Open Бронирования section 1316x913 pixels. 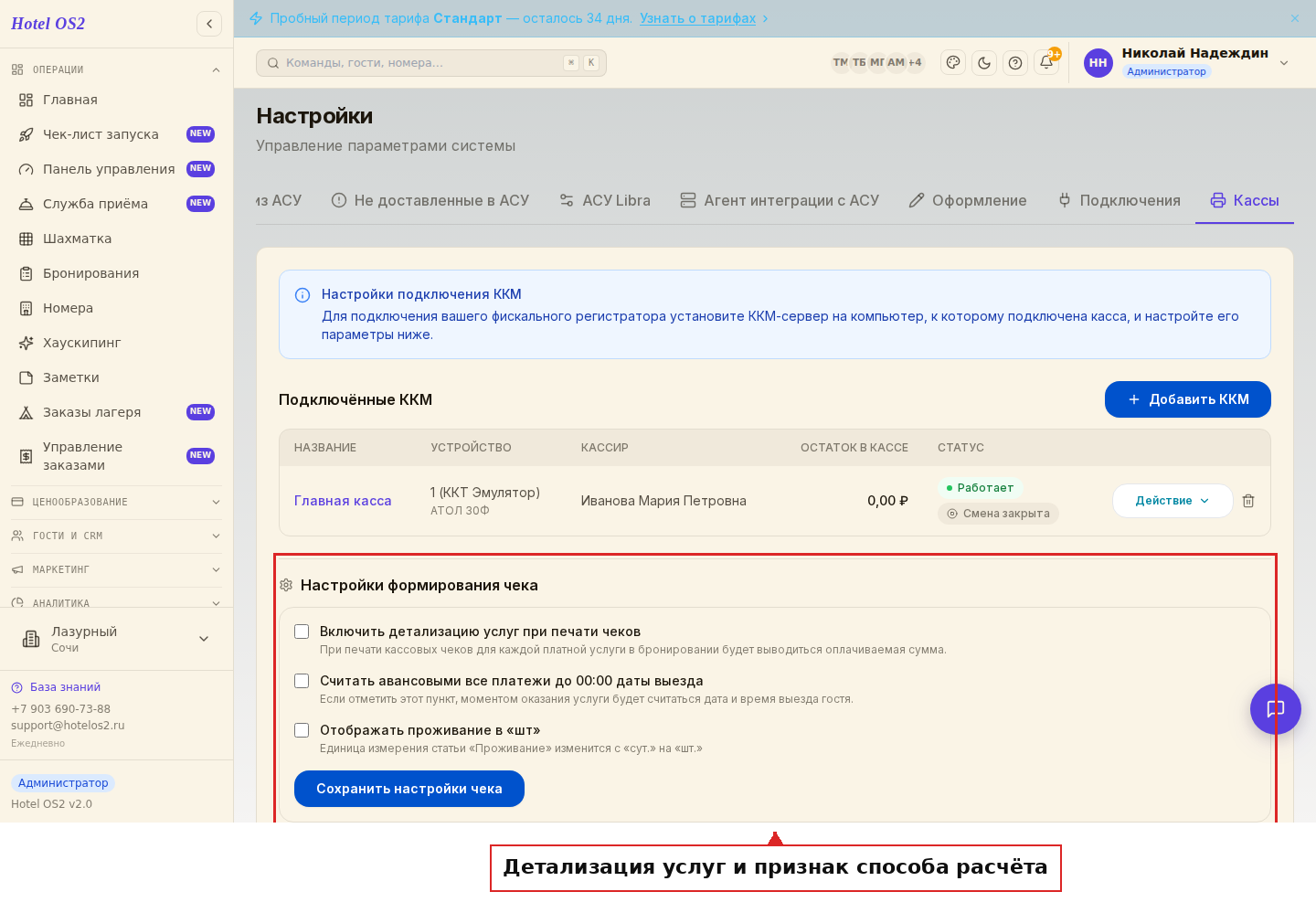(x=116, y=273)
